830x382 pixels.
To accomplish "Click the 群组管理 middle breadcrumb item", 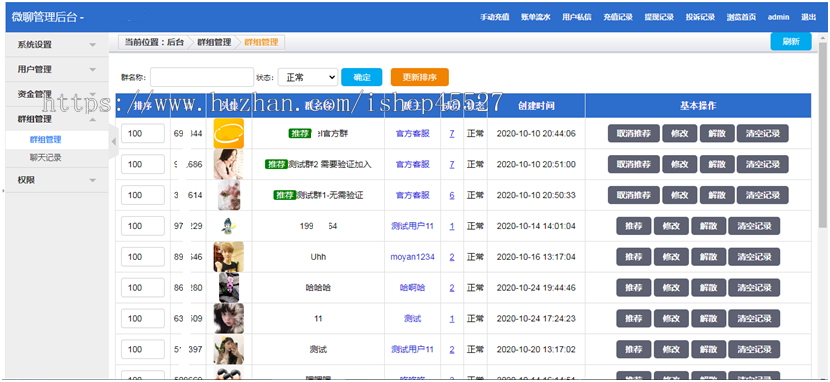I will (x=214, y=42).
